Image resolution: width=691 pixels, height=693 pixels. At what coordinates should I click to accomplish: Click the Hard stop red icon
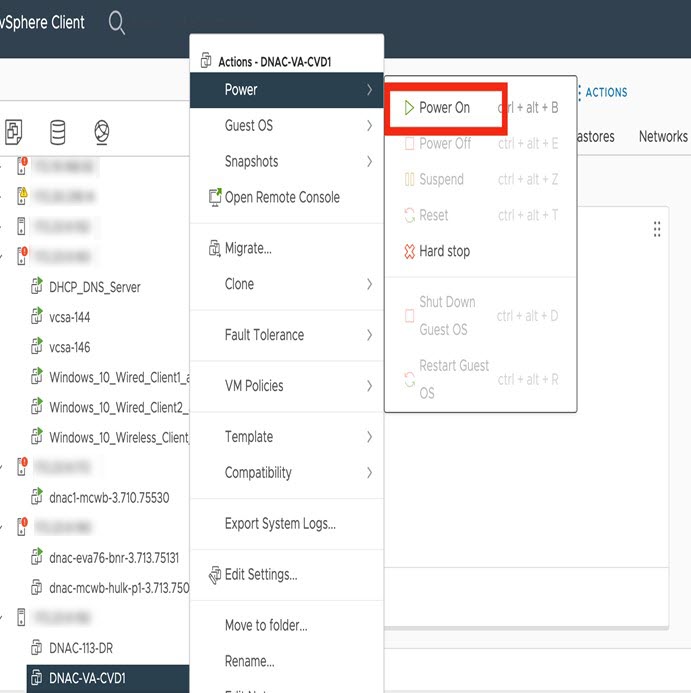(409, 251)
